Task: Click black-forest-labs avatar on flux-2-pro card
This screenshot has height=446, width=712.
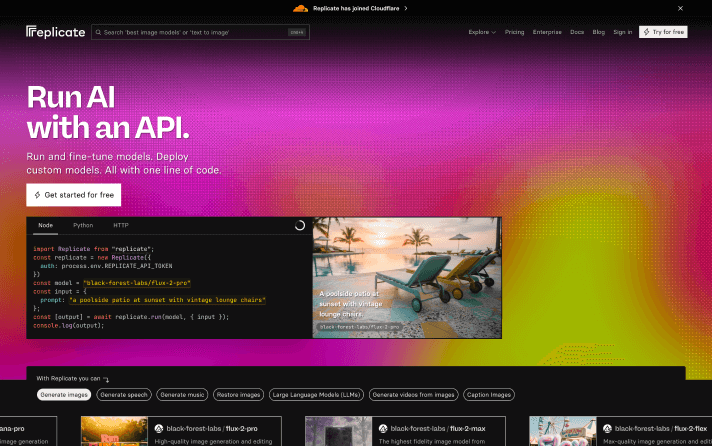Action: click(x=158, y=428)
